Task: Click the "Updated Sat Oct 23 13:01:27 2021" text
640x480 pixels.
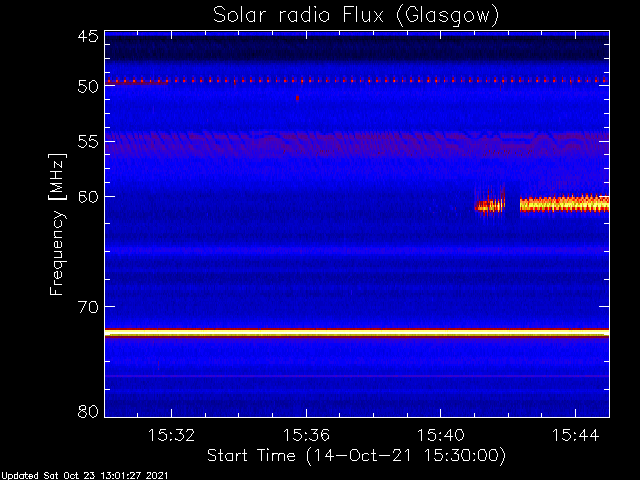Action: click(x=84, y=476)
